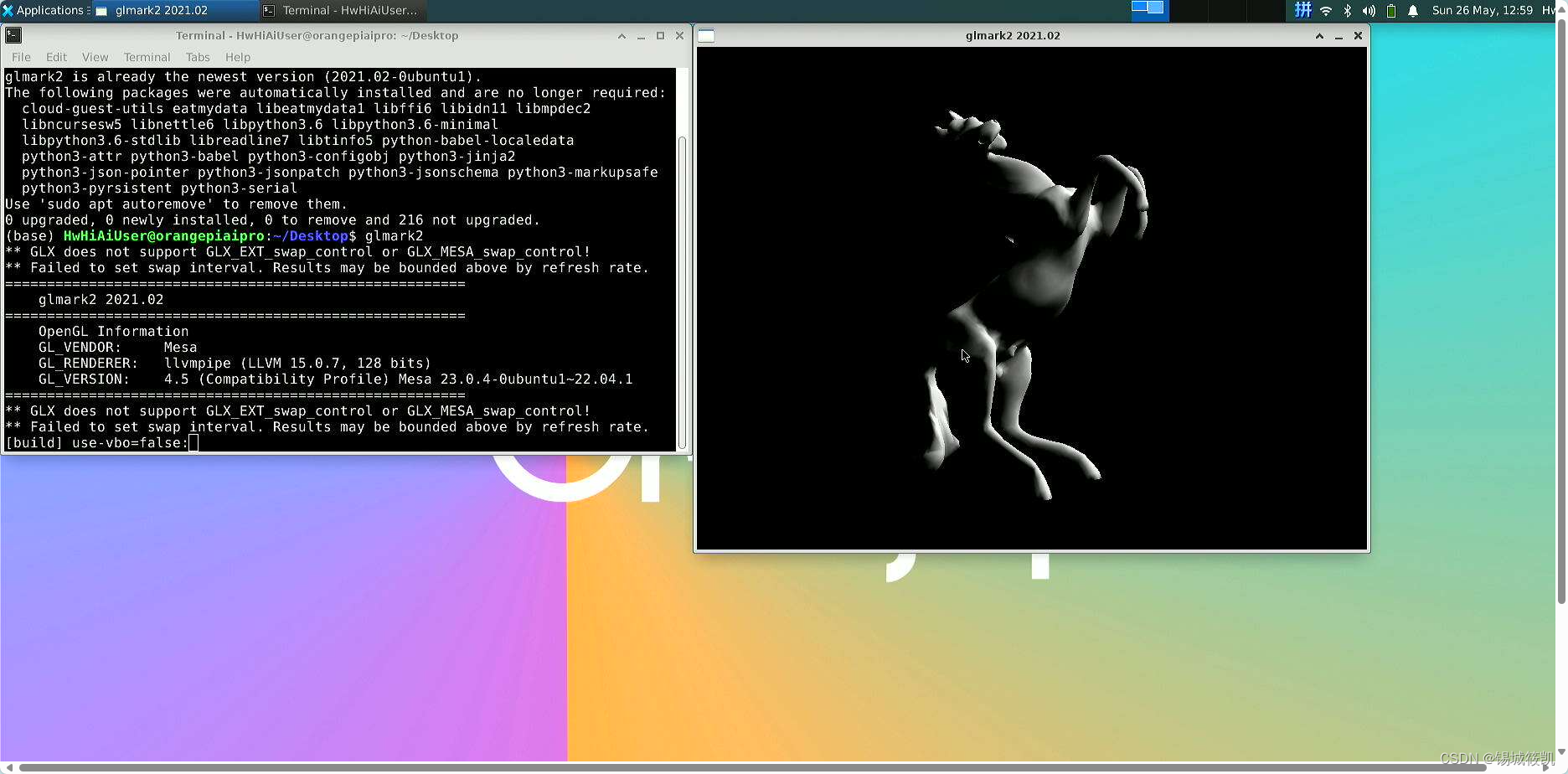This screenshot has width=1568, height=774.
Task: Open the Help menu in Terminal
Action: (x=238, y=57)
